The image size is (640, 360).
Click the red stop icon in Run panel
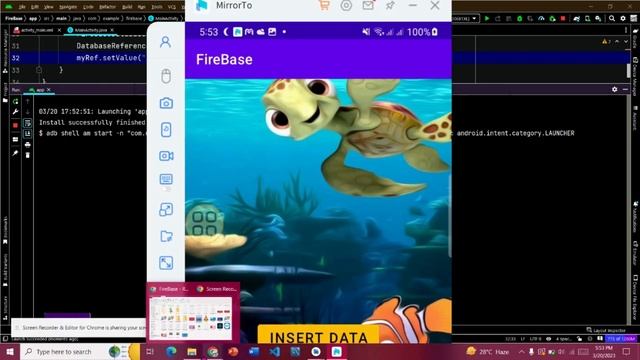point(16,125)
